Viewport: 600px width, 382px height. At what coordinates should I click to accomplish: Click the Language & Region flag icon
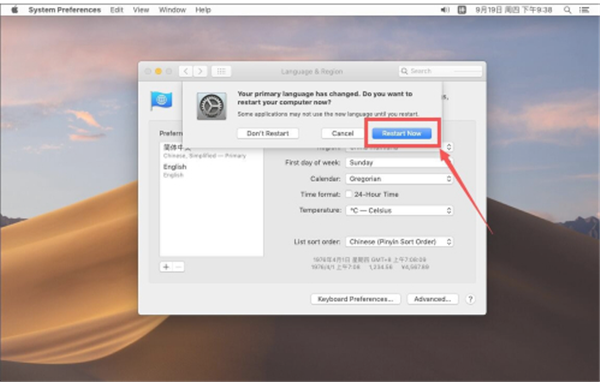[161, 101]
